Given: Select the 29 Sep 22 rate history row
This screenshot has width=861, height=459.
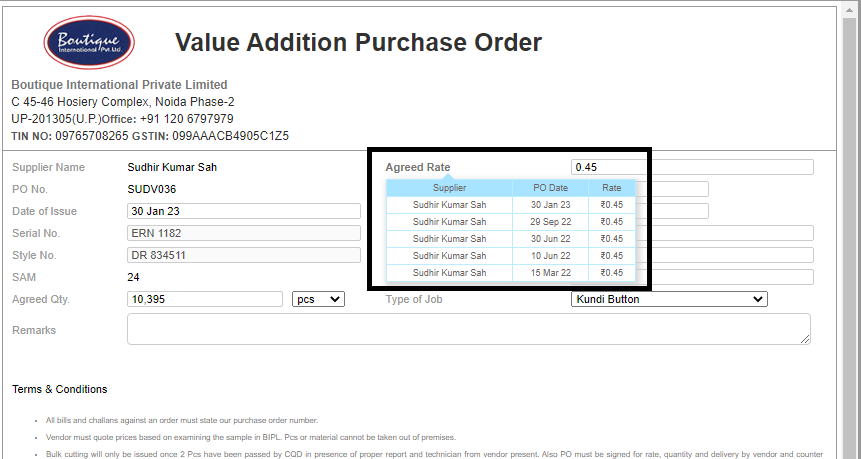Looking at the screenshot, I should [511, 222].
